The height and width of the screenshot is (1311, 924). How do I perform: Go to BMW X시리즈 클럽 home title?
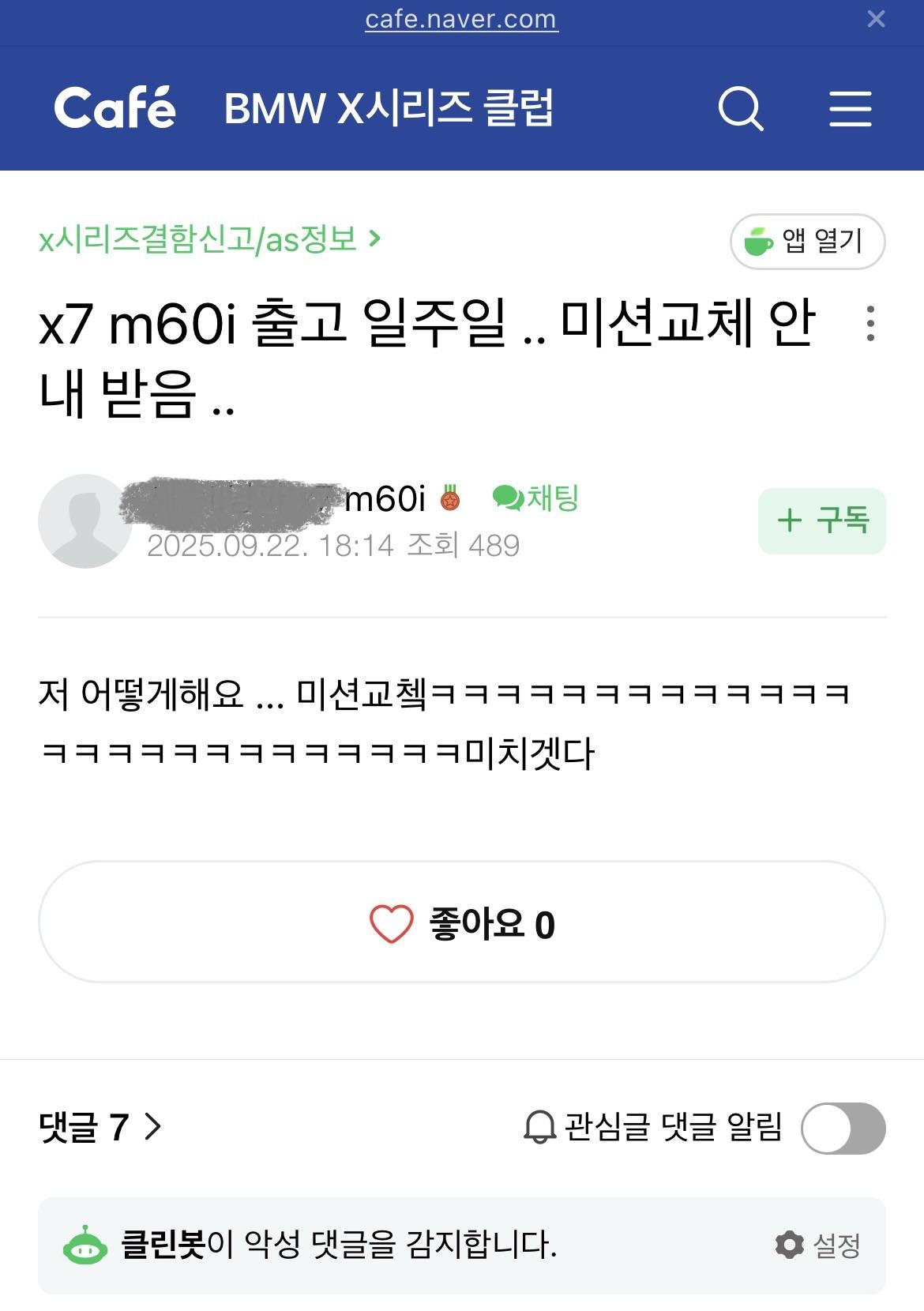click(389, 108)
